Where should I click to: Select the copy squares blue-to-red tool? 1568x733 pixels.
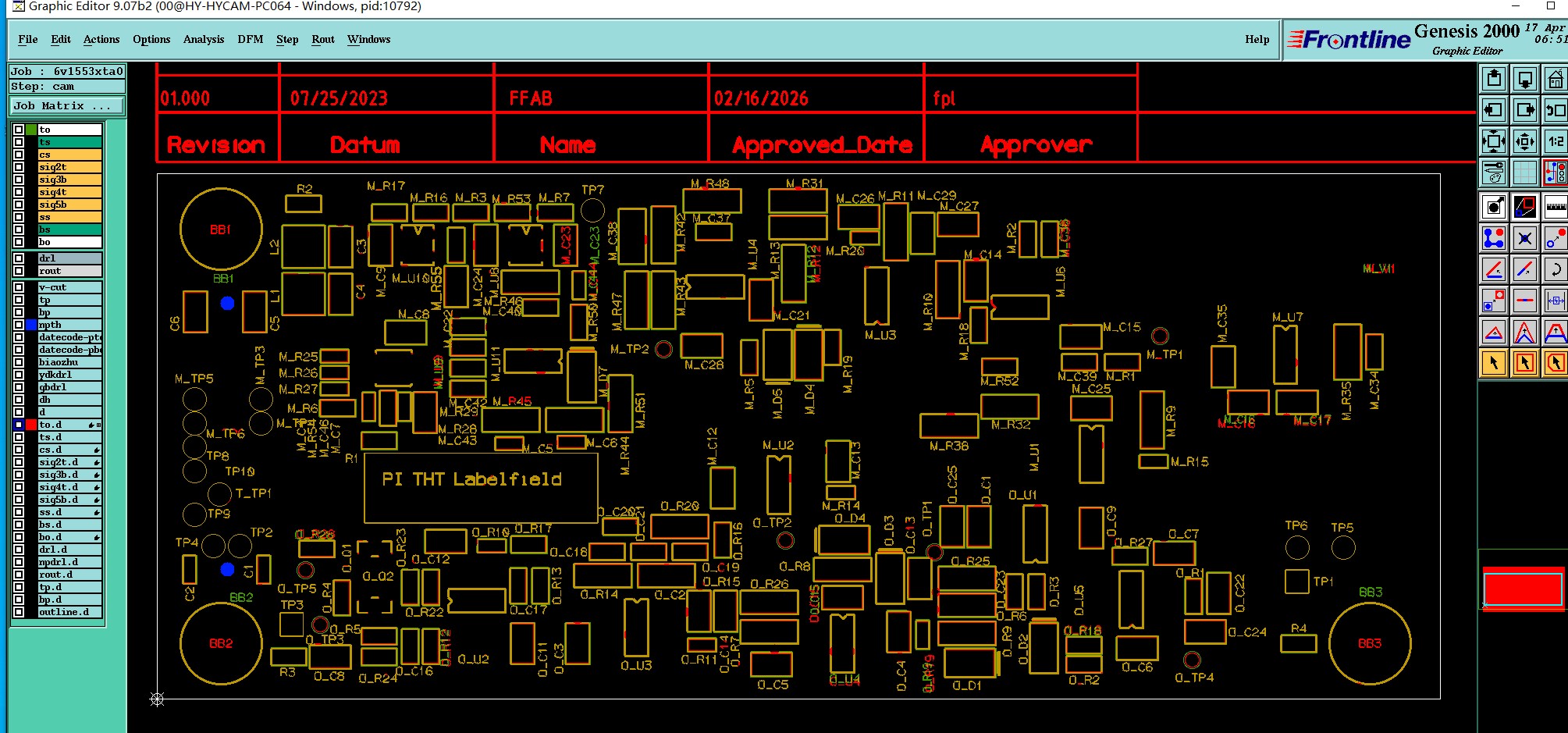pyautogui.click(x=1494, y=301)
